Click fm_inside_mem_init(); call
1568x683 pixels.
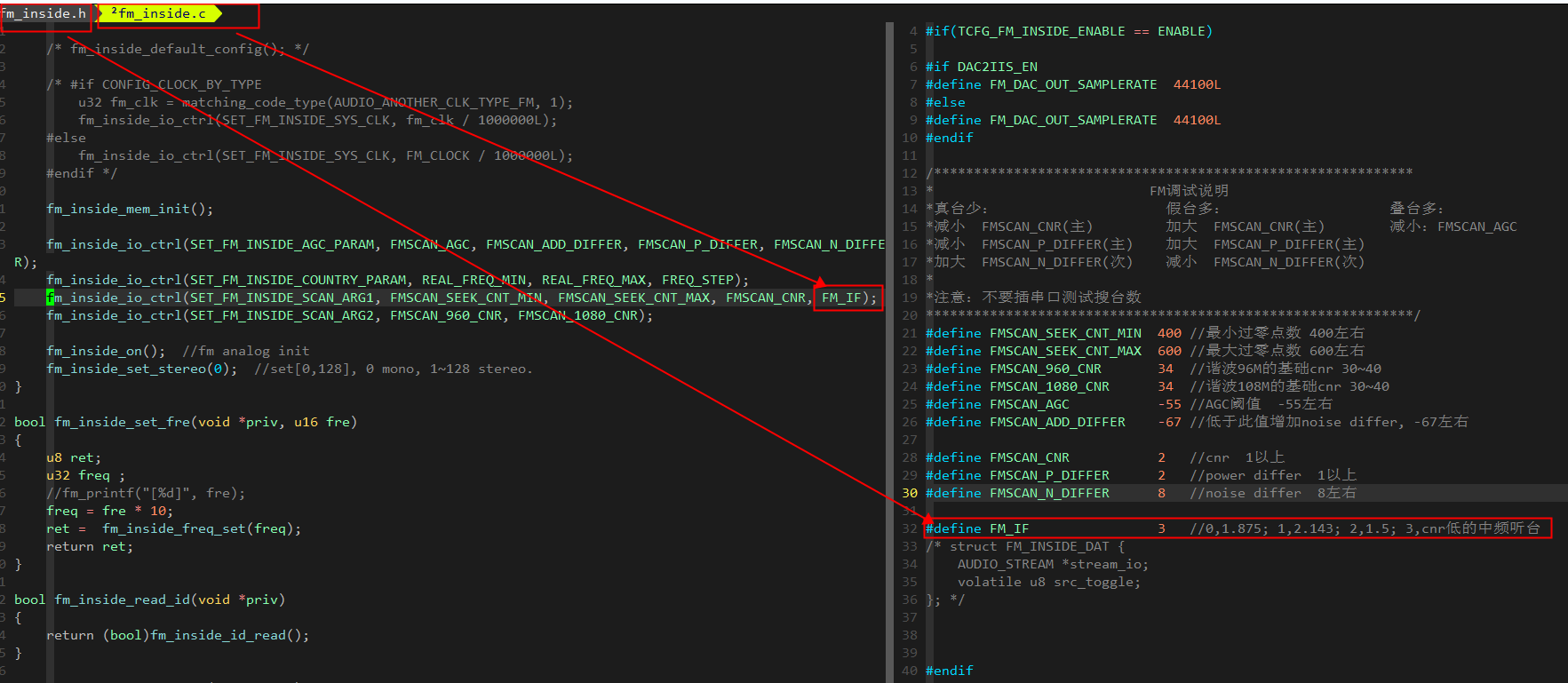pyautogui.click(x=130, y=209)
